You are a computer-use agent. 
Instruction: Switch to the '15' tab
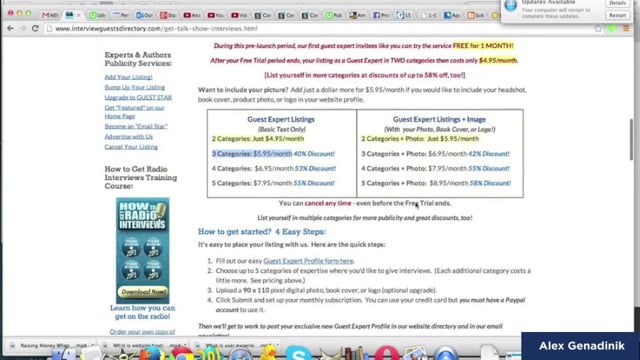pyautogui.click(x=404, y=15)
